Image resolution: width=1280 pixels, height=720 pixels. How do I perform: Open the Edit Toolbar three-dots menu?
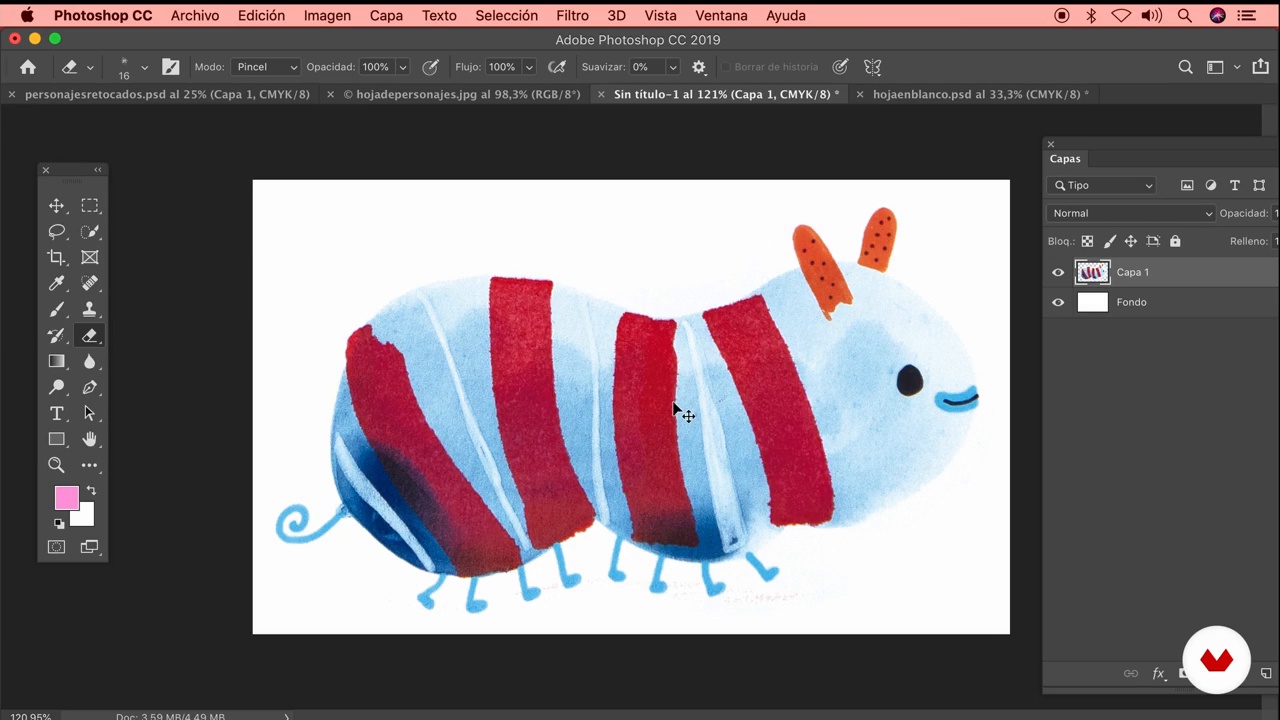tap(90, 466)
